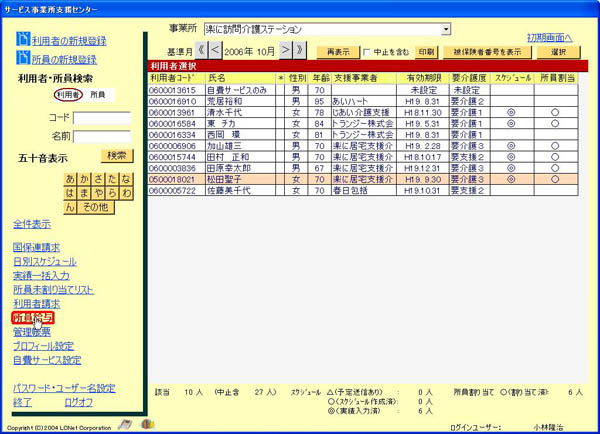
Task: Open 利用者請求 menu link
Action: point(37,304)
